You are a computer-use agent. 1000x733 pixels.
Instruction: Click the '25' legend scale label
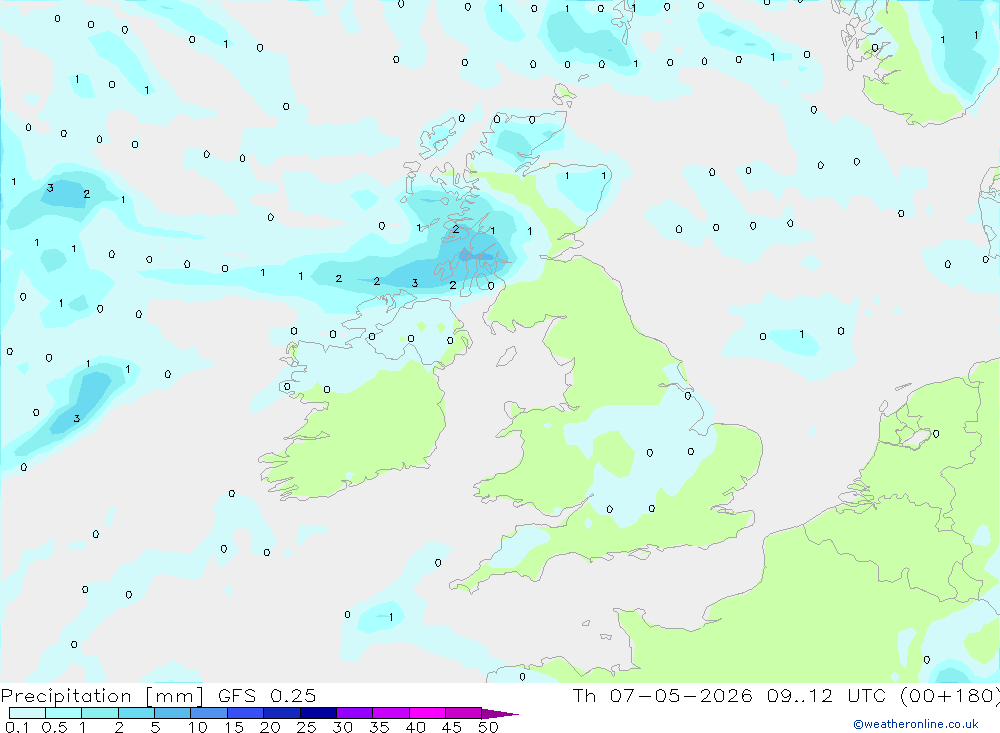[x=306, y=727]
